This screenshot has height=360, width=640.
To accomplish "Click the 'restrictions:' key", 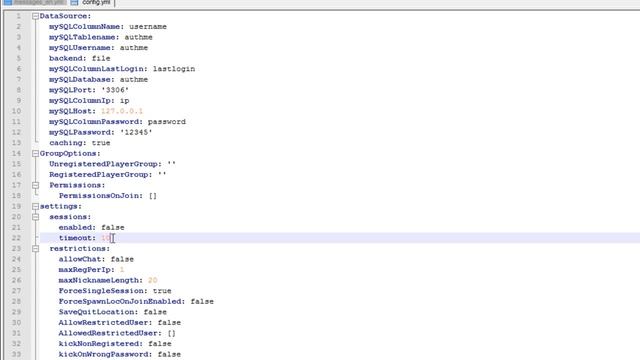I will tap(80, 249).
